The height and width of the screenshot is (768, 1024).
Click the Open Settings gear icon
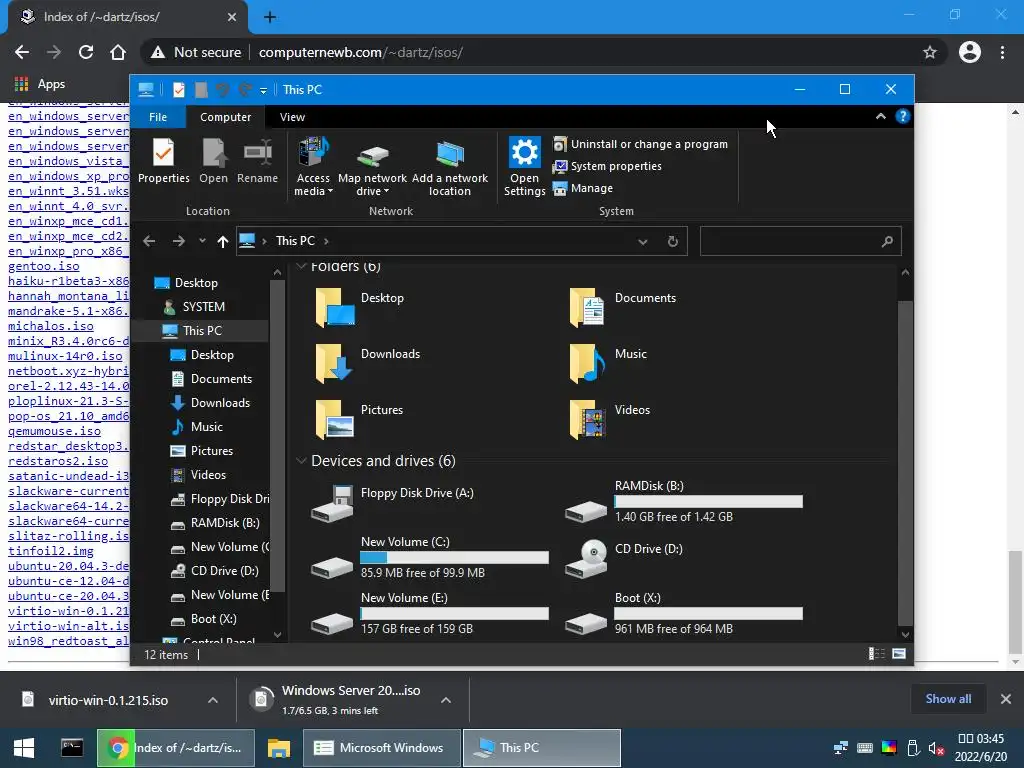(x=524, y=153)
